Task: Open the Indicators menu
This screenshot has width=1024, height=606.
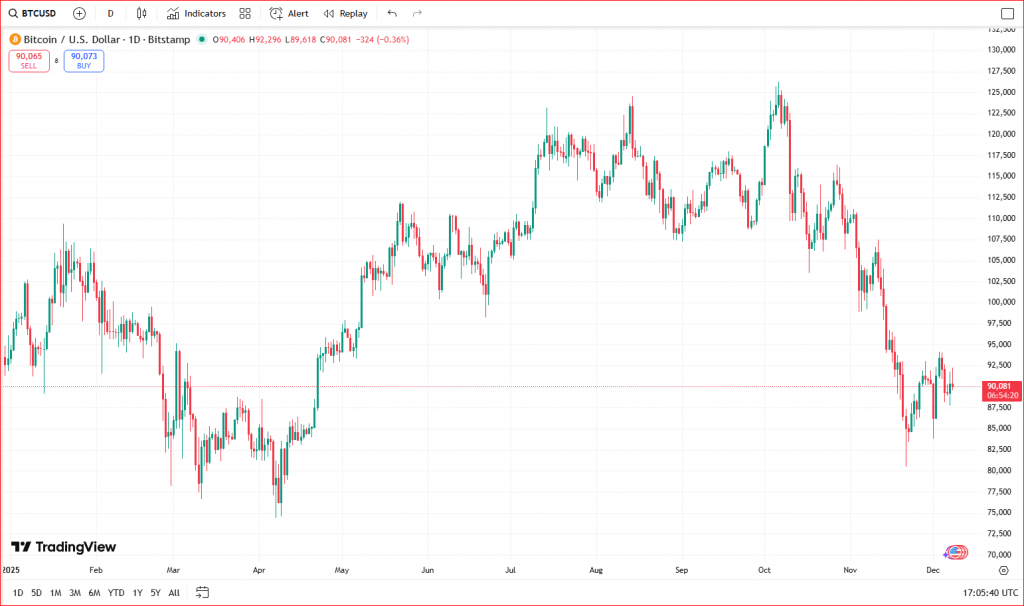Action: [196, 14]
